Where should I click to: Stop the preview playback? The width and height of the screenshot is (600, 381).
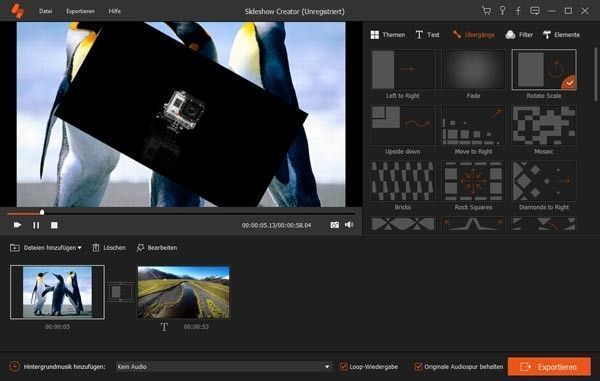(54, 225)
